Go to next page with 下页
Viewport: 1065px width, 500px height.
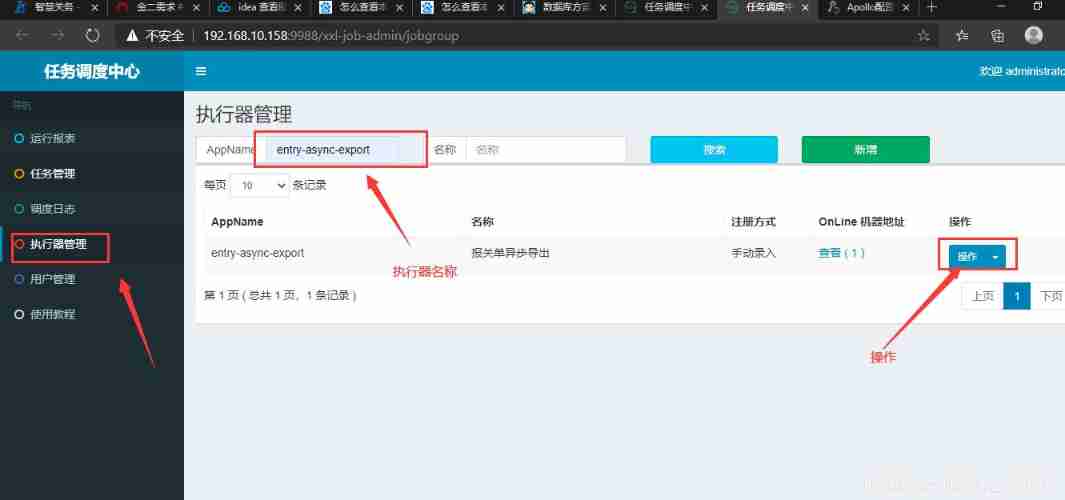point(1049,296)
